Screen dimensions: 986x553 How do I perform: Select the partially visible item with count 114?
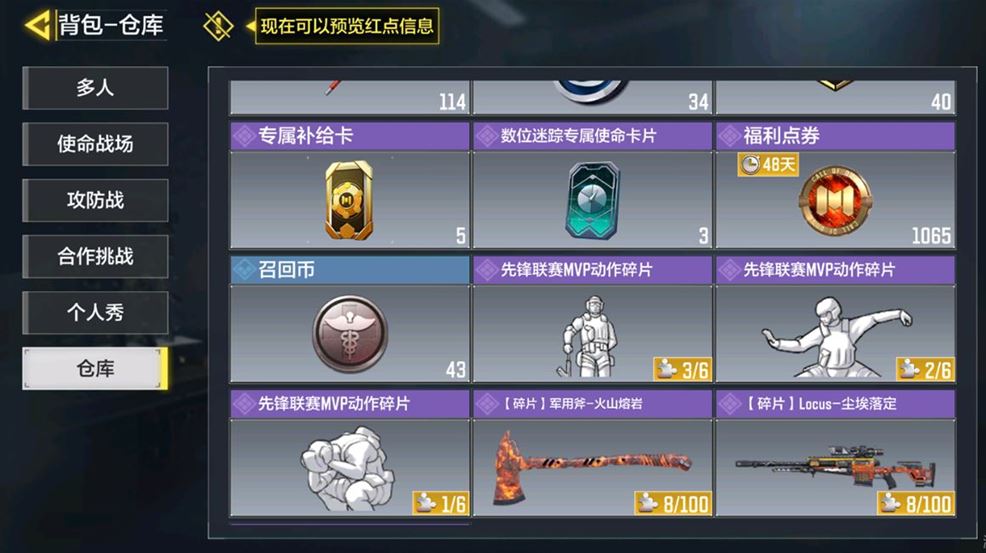coord(350,97)
